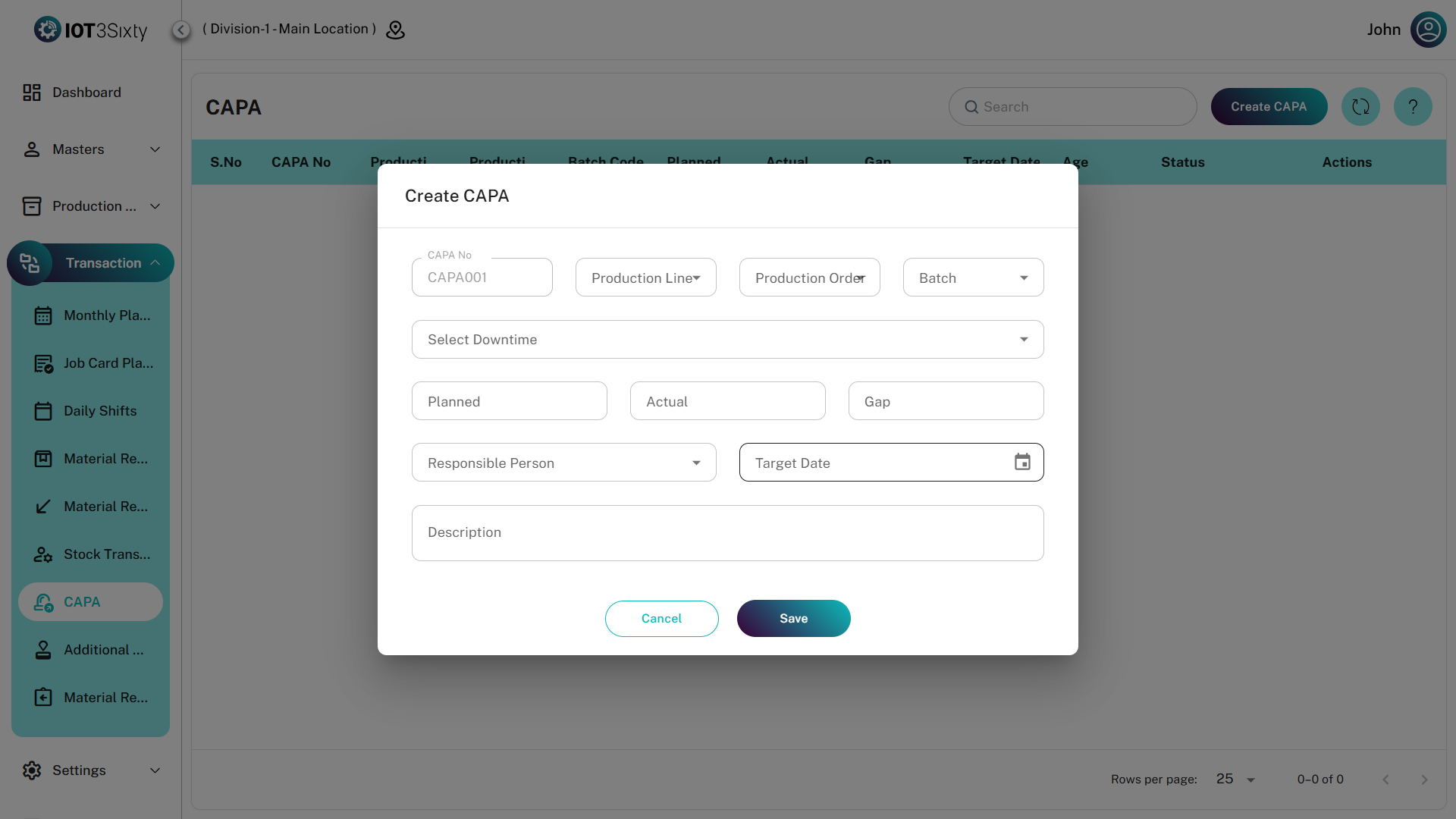This screenshot has width=1456, height=819.
Task: Click the calendar icon in Target Date
Action: tap(1022, 462)
